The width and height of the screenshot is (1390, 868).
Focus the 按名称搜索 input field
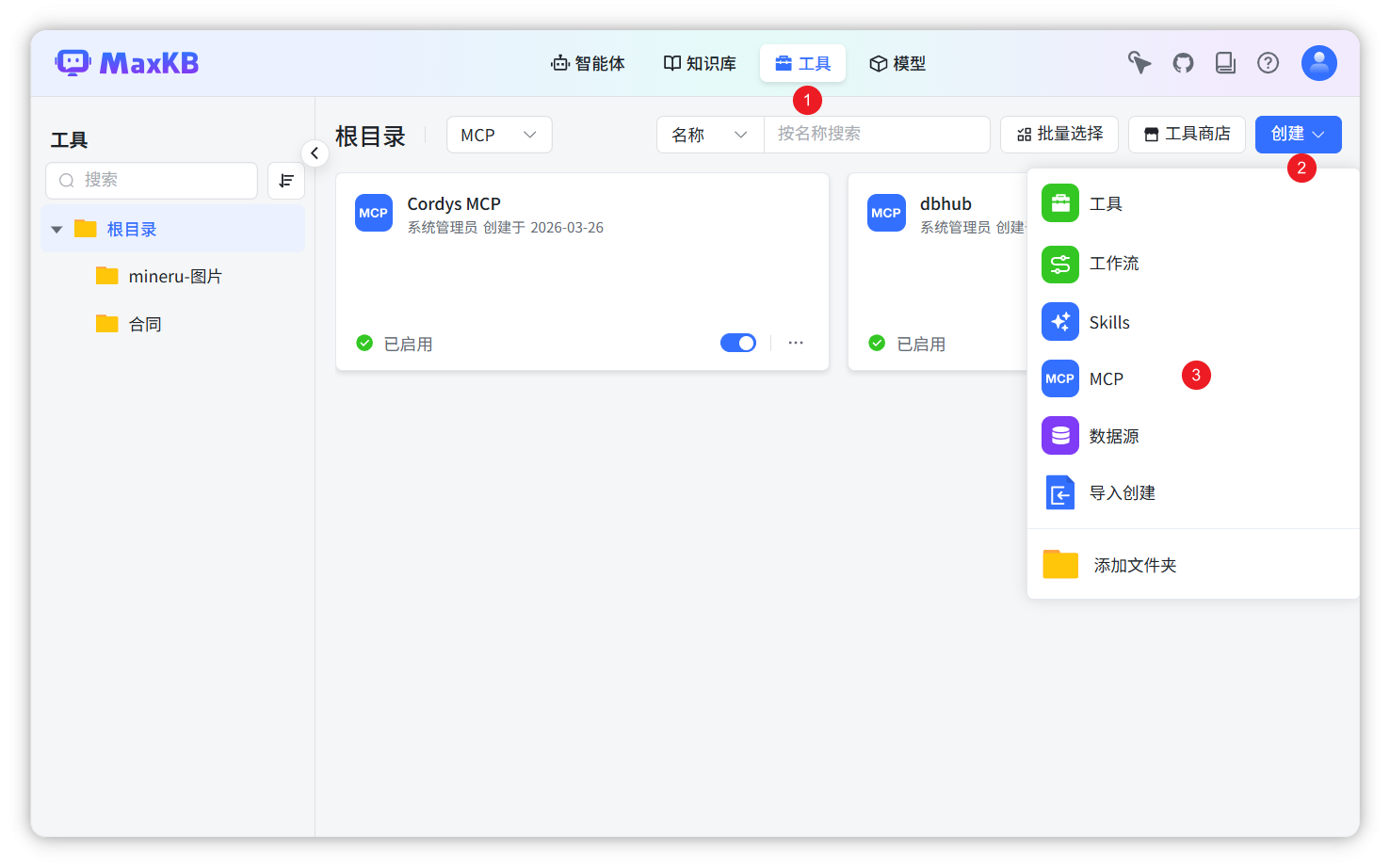pyautogui.click(x=877, y=134)
